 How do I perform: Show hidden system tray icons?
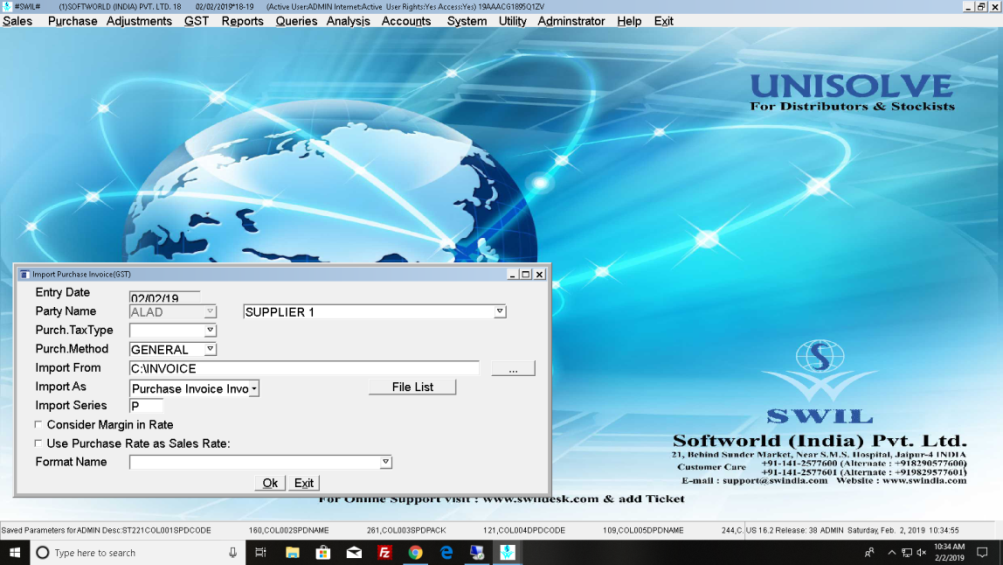[892, 553]
